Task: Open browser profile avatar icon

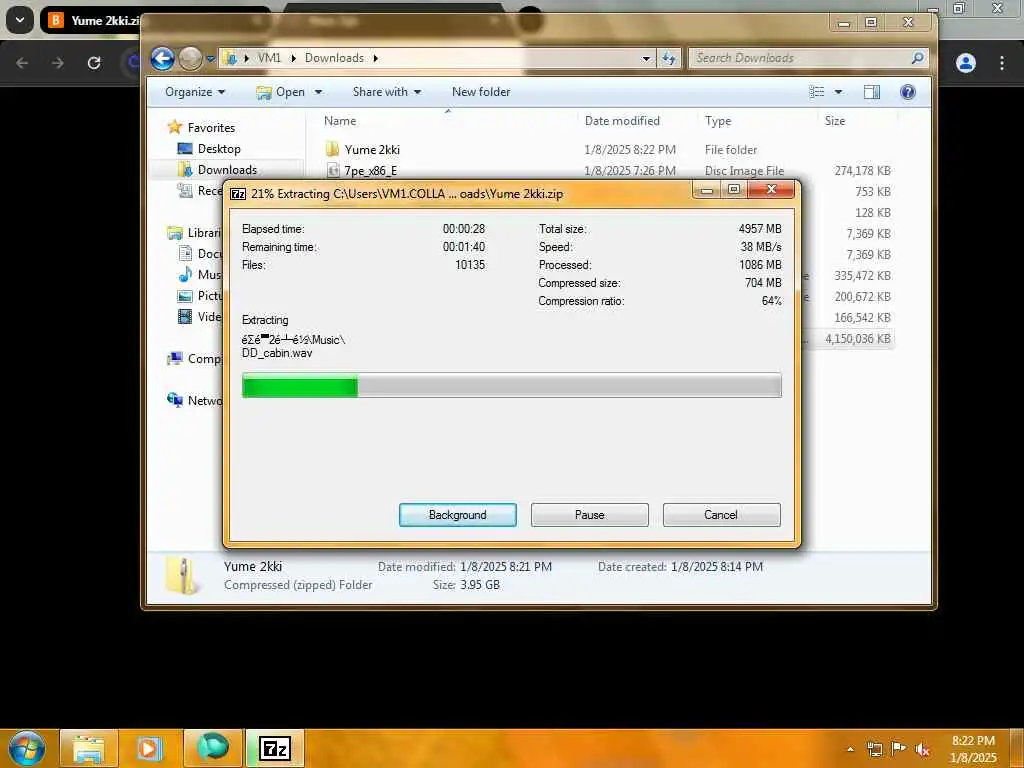Action: (x=966, y=63)
